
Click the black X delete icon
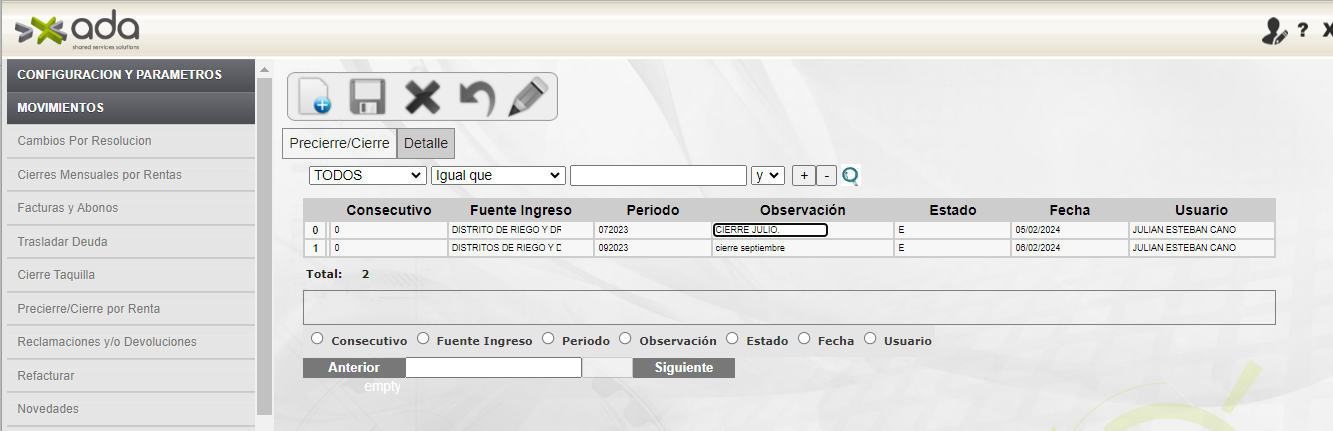coord(422,97)
